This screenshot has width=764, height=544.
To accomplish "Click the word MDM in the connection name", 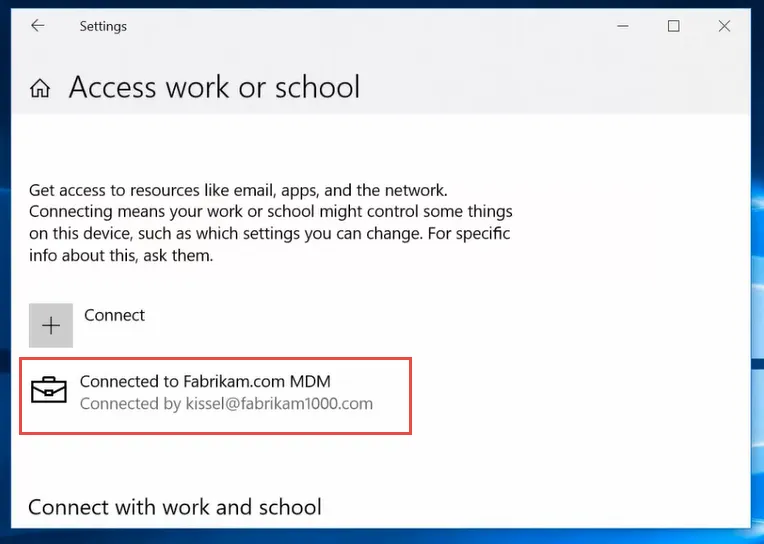I will [310, 381].
